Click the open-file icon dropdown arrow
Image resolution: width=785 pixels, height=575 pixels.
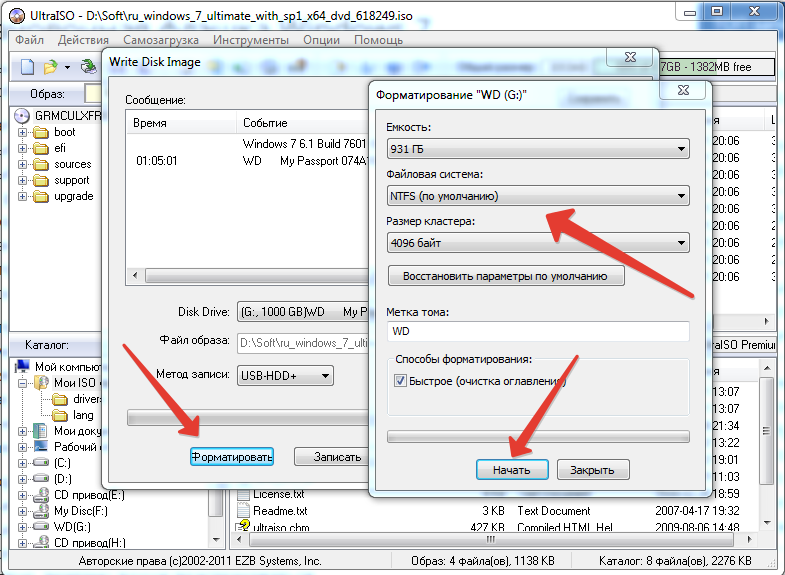click(67, 67)
